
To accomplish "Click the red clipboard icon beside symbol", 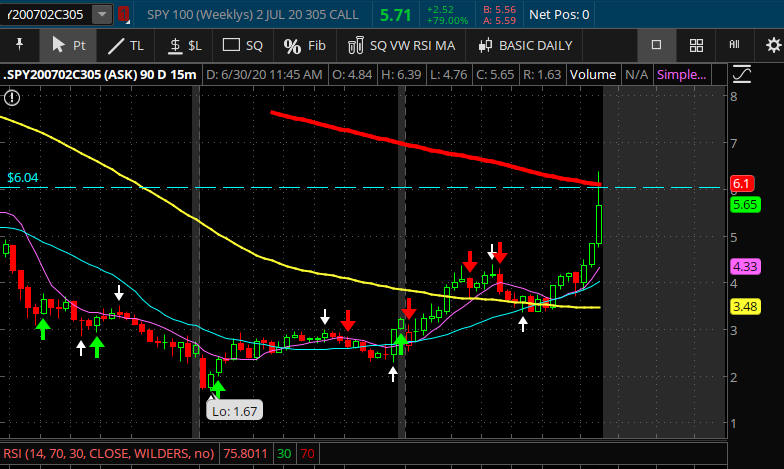I will 124,14.
